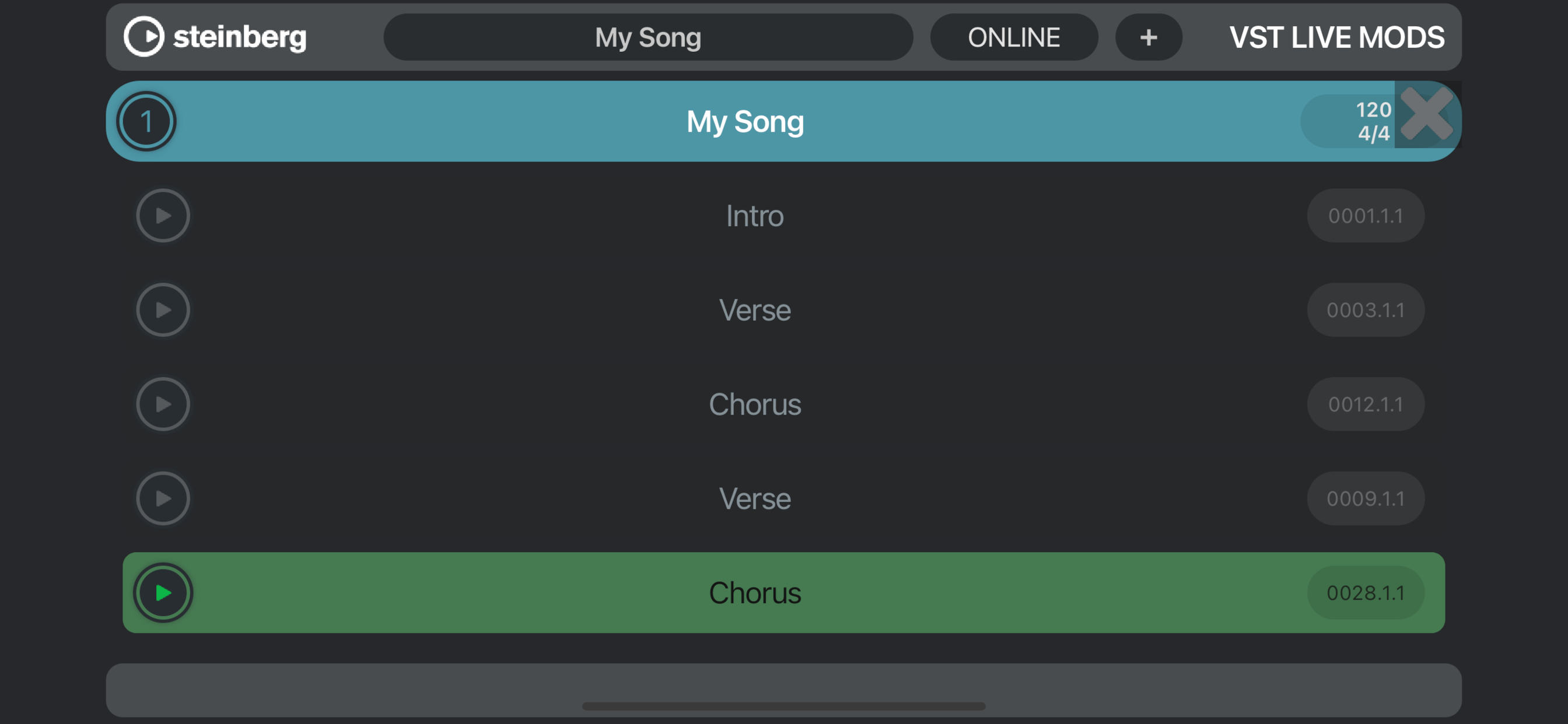Image resolution: width=1568 pixels, height=724 pixels.
Task: Click the 120 4/4 tempo badge
Action: 1347,121
